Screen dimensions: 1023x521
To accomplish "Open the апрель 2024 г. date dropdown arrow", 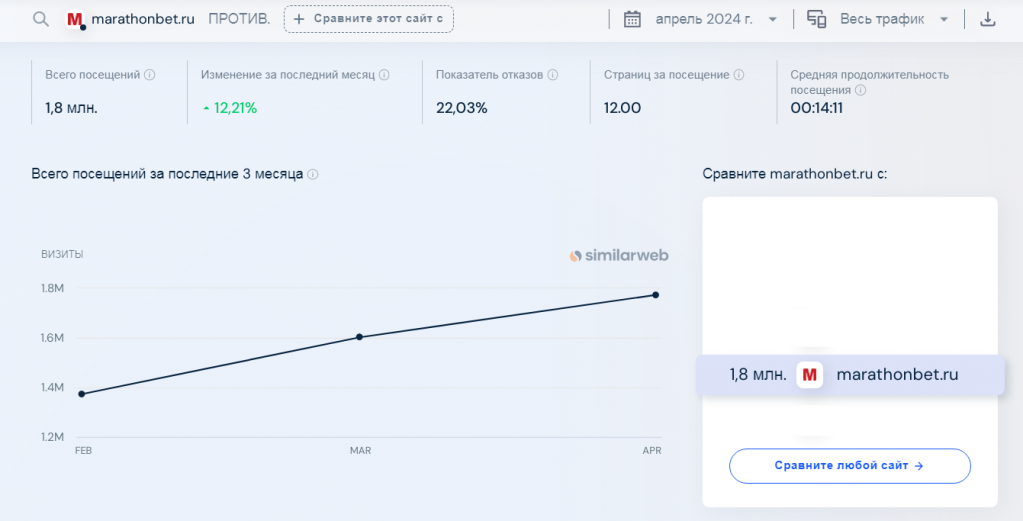I will (772, 20).
